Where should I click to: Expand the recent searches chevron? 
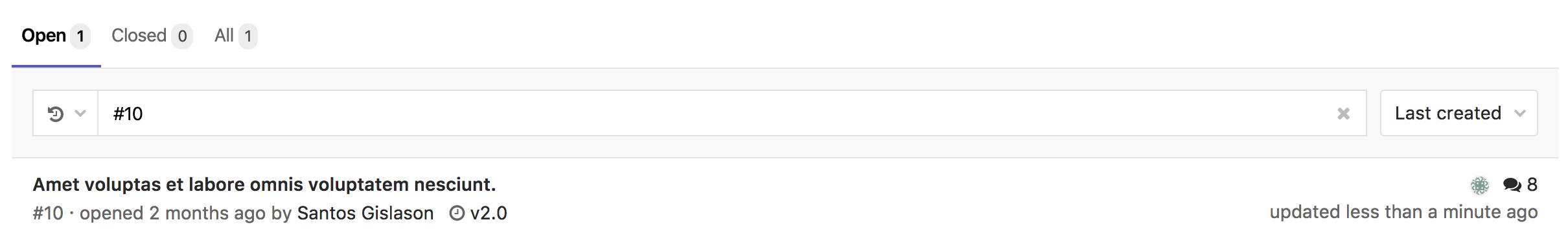(x=80, y=114)
